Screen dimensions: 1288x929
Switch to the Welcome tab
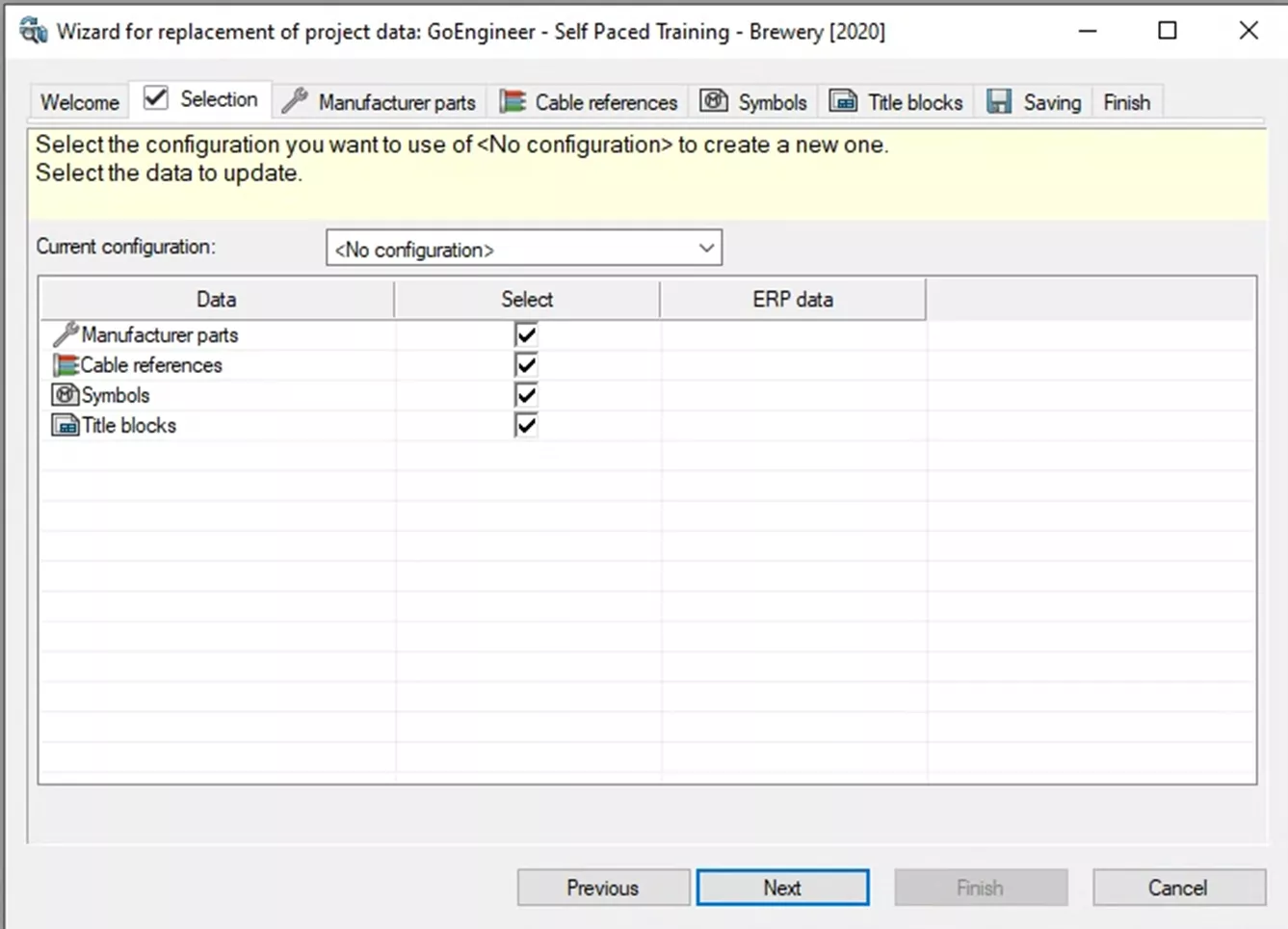pos(80,102)
